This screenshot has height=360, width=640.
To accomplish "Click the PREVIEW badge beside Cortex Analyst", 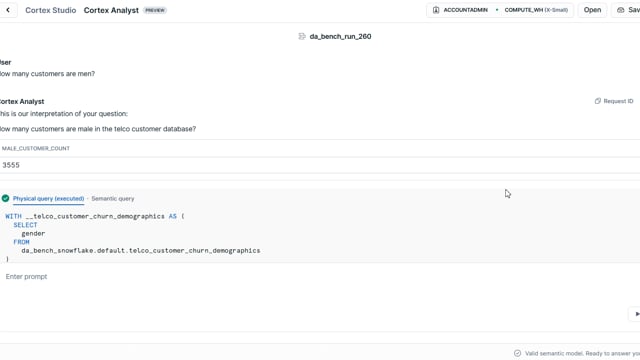I will click(x=155, y=10).
